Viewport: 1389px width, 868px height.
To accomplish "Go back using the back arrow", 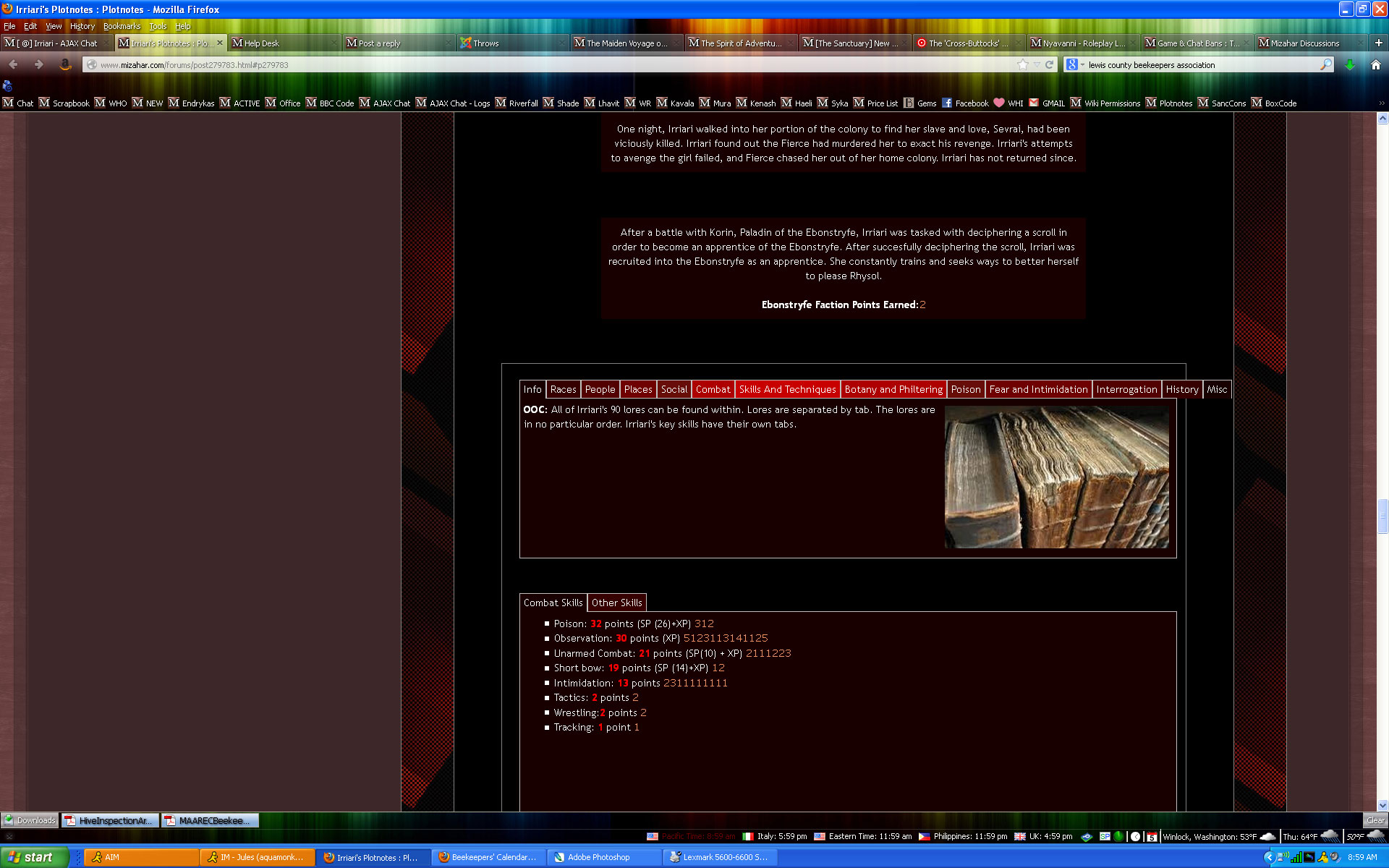I will click(x=13, y=65).
